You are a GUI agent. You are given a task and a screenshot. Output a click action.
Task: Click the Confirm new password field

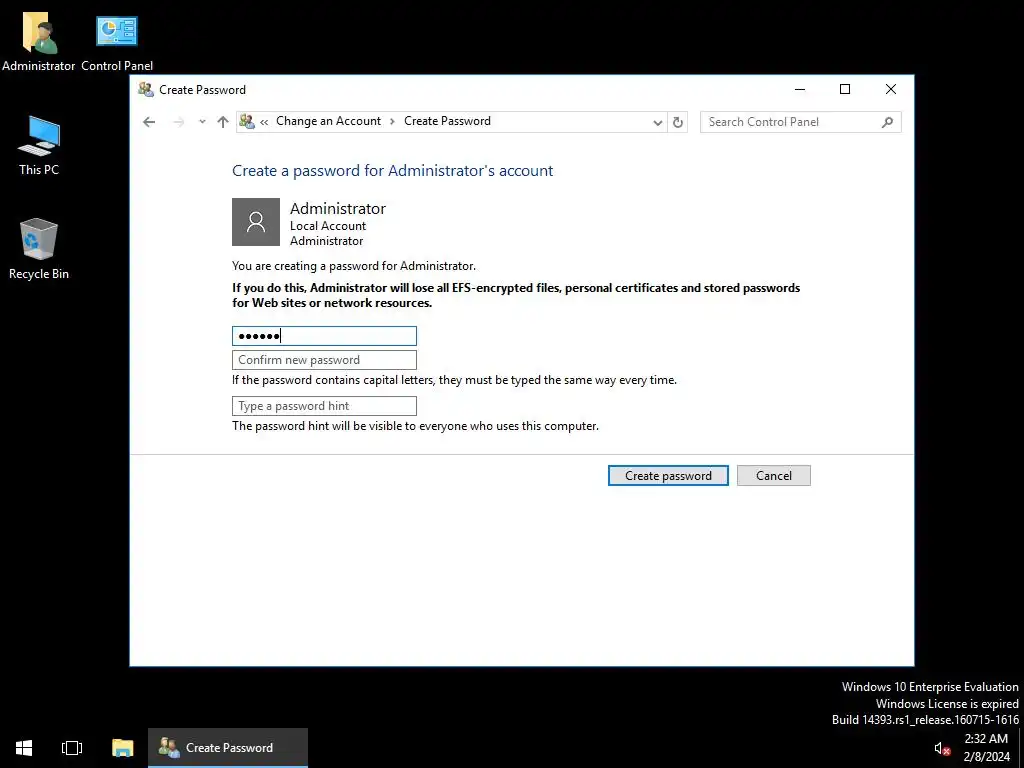[x=325, y=360]
